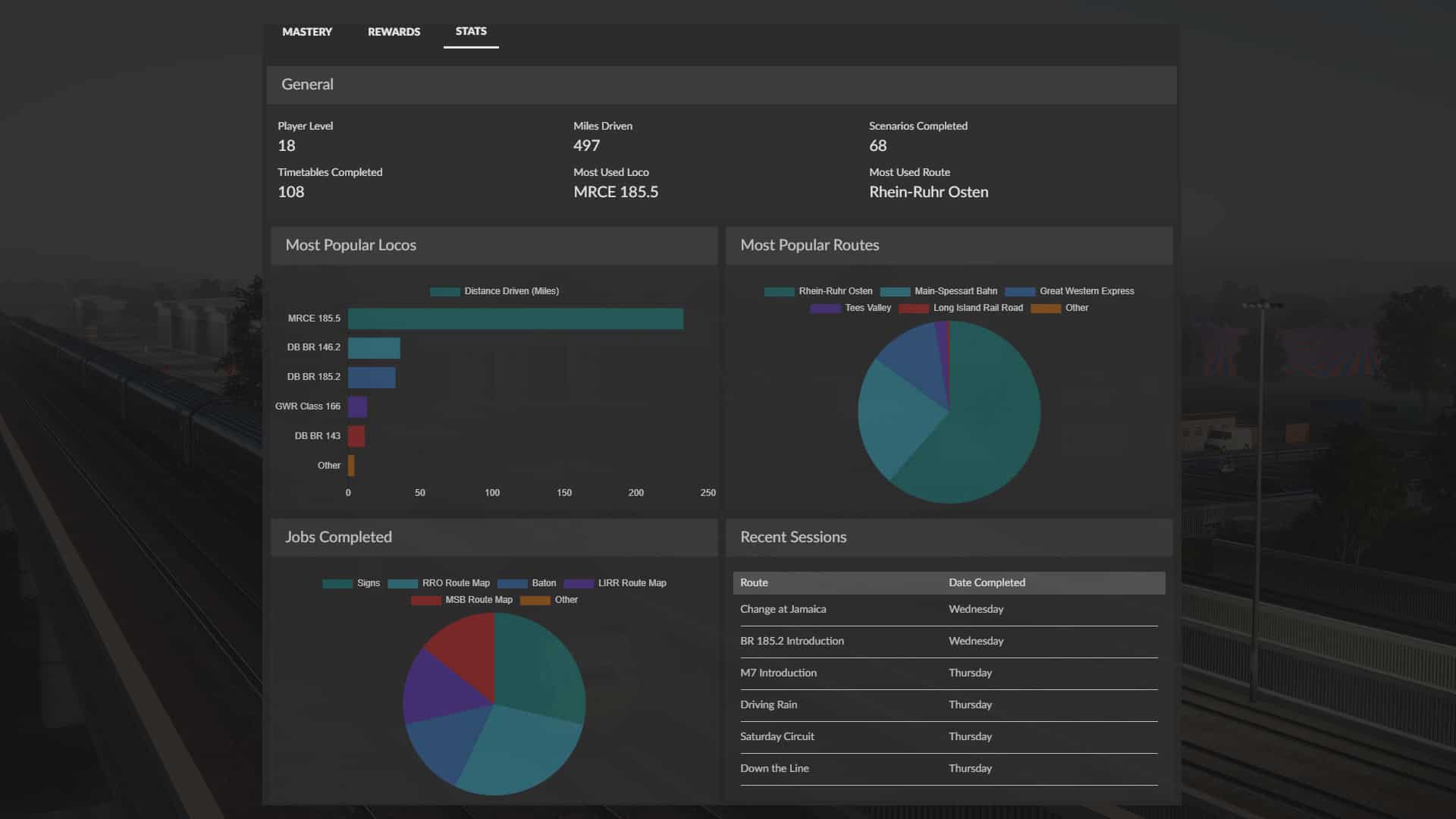Toggle Rhein-Ruhr Osten legend swatch

780,291
